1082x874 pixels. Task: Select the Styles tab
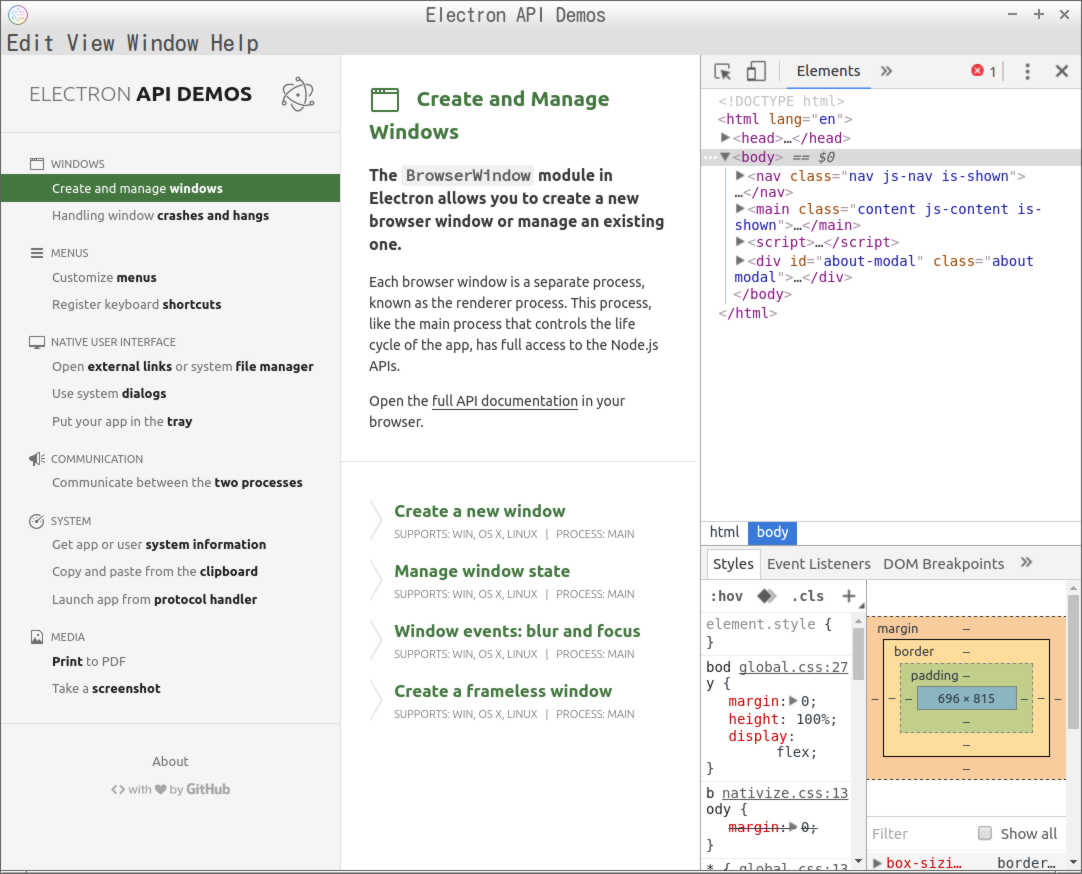[x=733, y=564]
